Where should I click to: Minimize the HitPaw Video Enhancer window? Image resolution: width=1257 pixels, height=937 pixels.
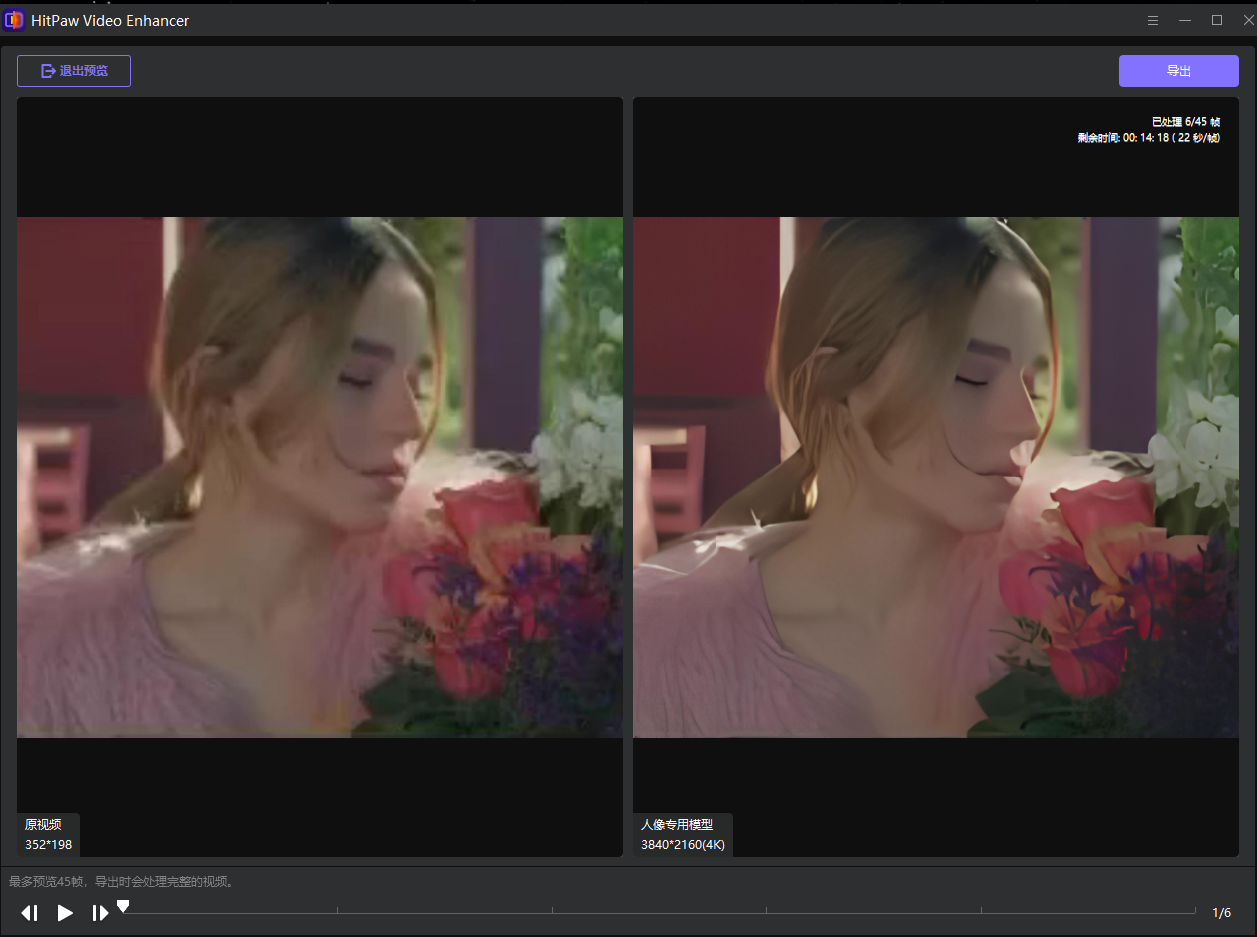(1185, 20)
